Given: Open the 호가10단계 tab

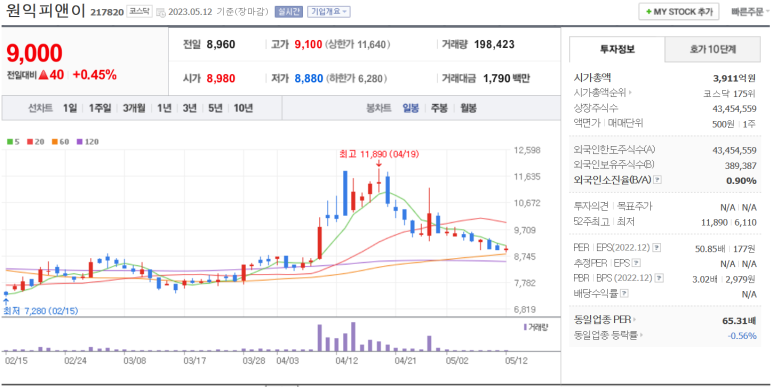Looking at the screenshot, I should point(713,49).
